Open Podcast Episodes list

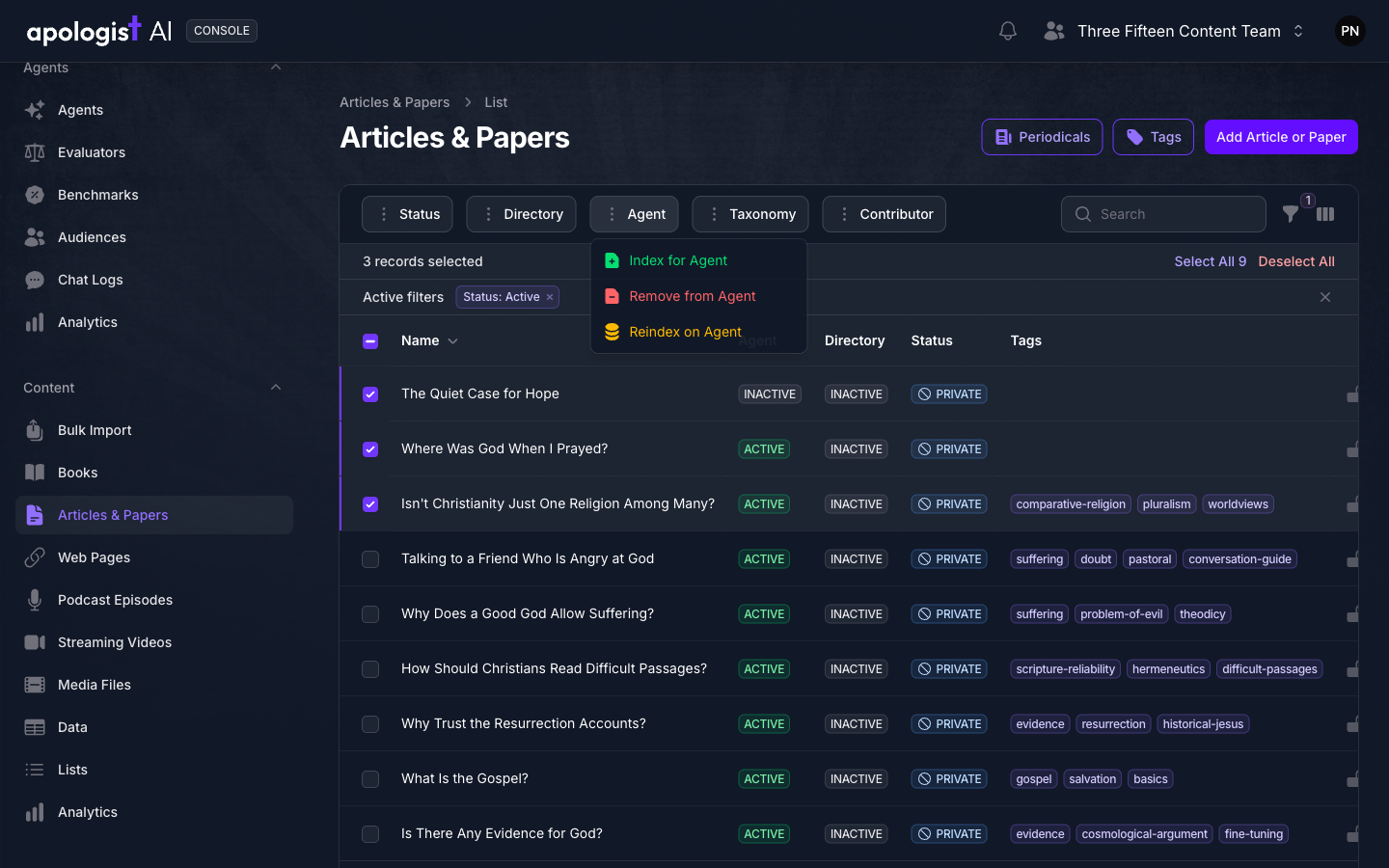point(154,600)
